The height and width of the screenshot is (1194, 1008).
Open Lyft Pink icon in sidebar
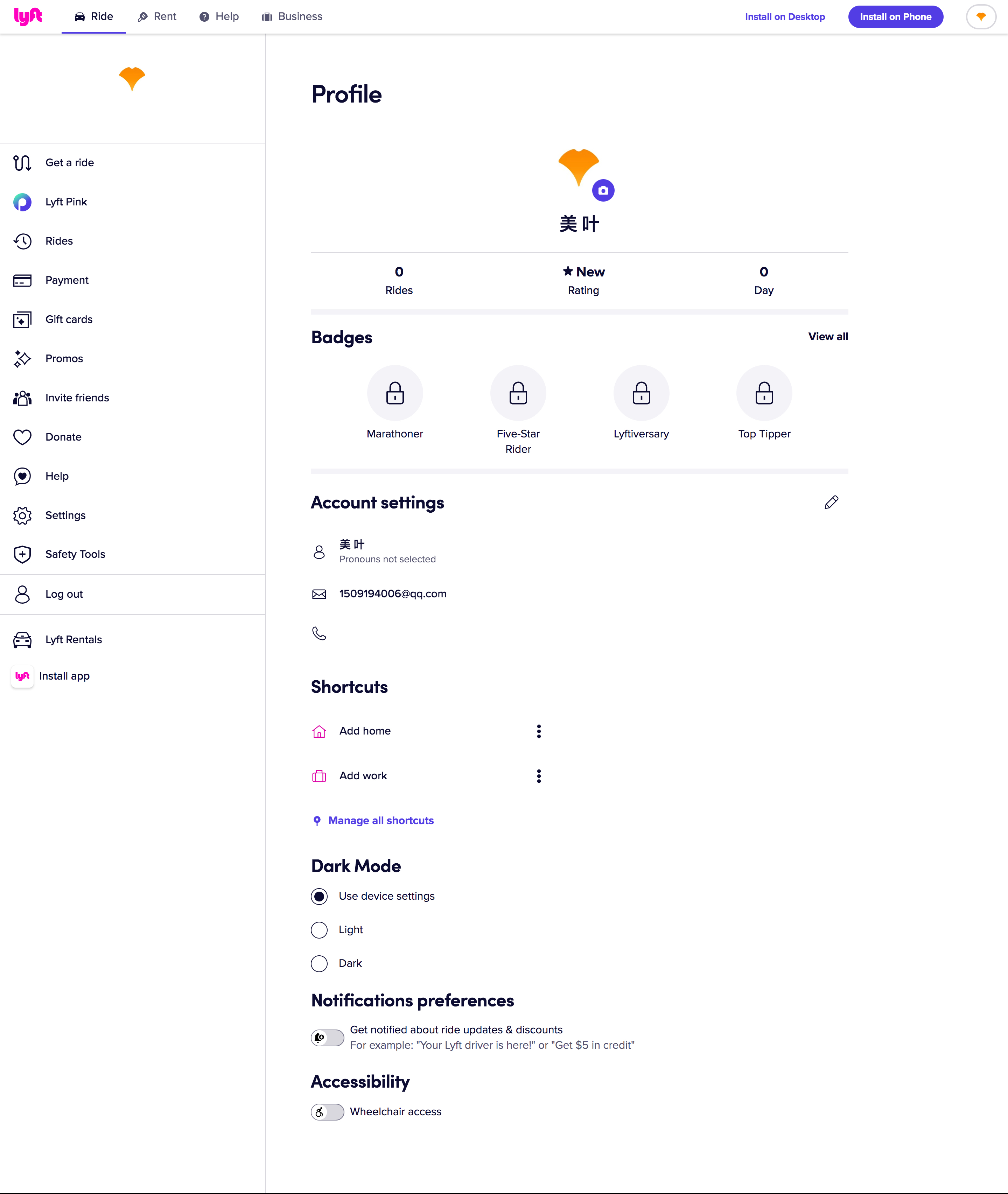pyautogui.click(x=22, y=202)
